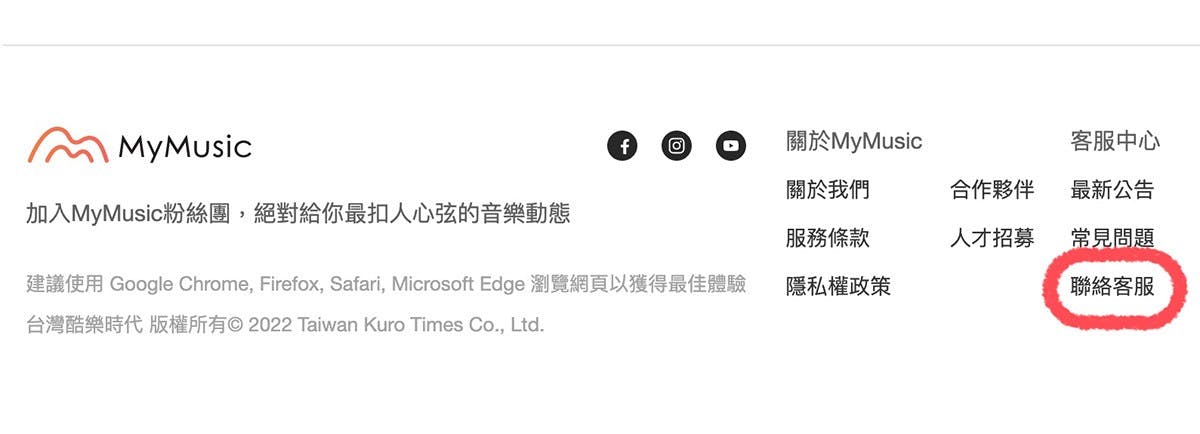
Task: Open the MyMusic Instagram icon
Action: 677,146
